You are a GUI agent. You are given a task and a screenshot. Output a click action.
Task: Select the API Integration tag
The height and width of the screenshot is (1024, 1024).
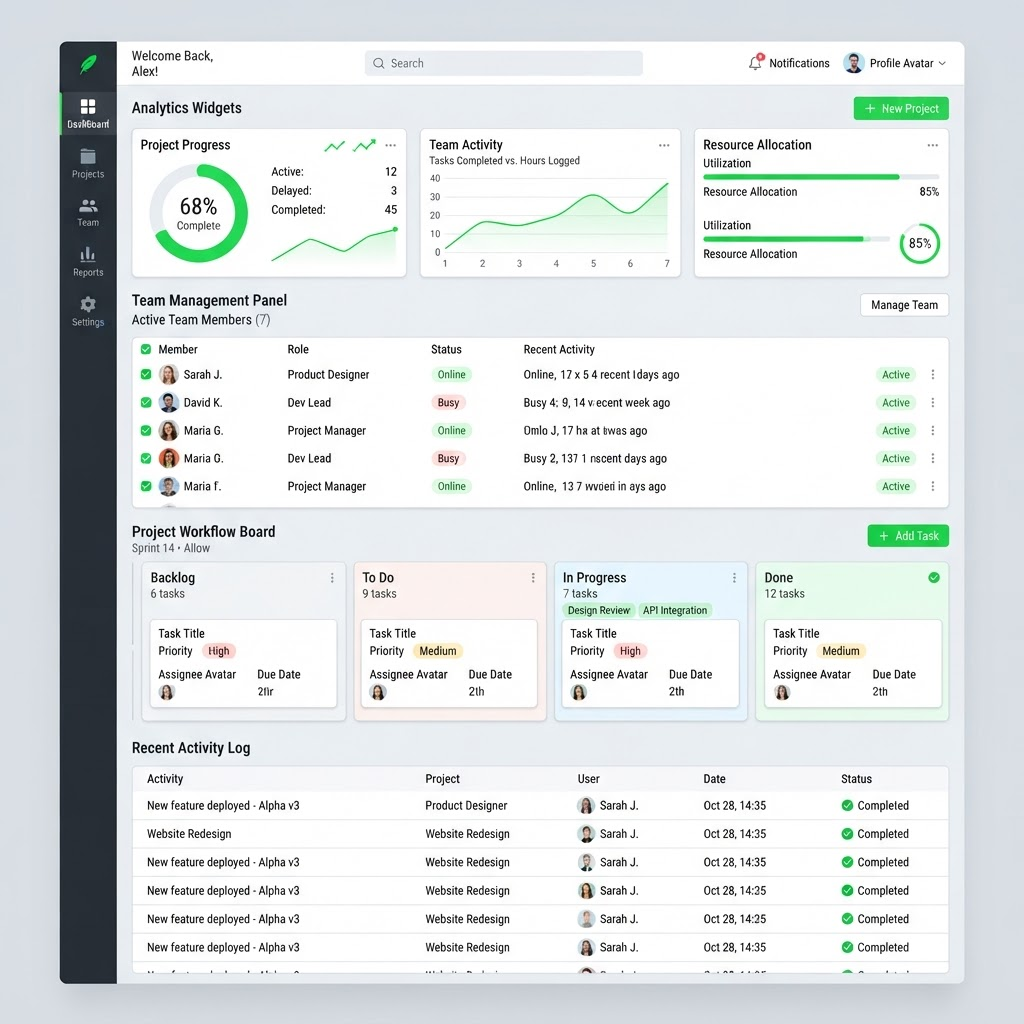point(675,610)
